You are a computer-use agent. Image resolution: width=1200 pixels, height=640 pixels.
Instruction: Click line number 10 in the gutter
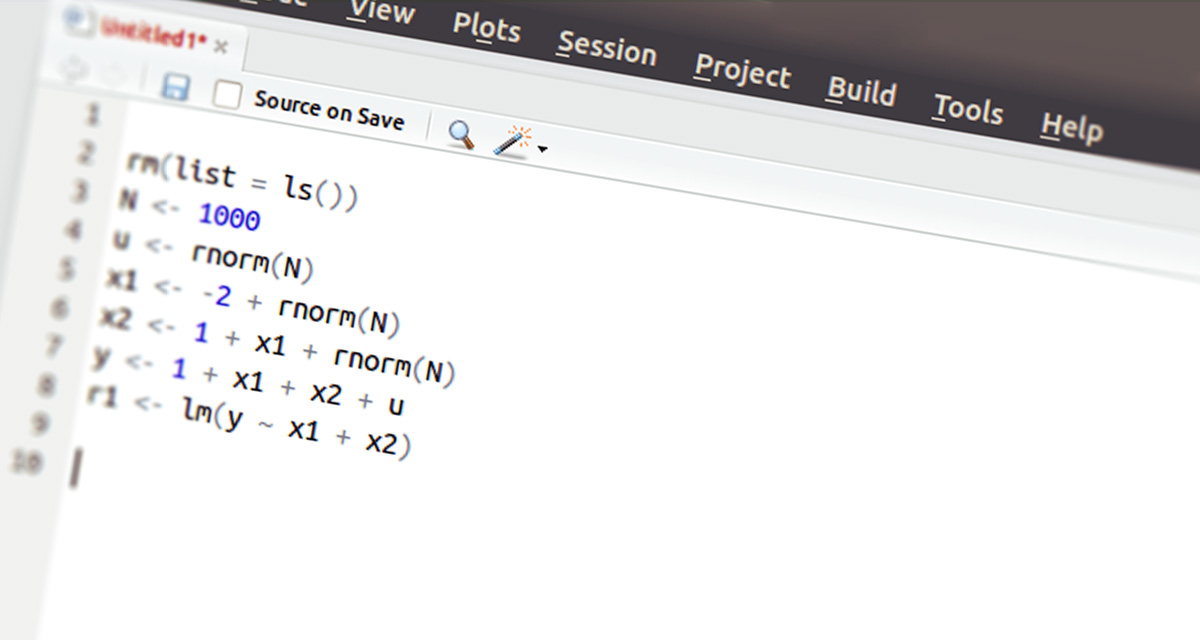26,463
